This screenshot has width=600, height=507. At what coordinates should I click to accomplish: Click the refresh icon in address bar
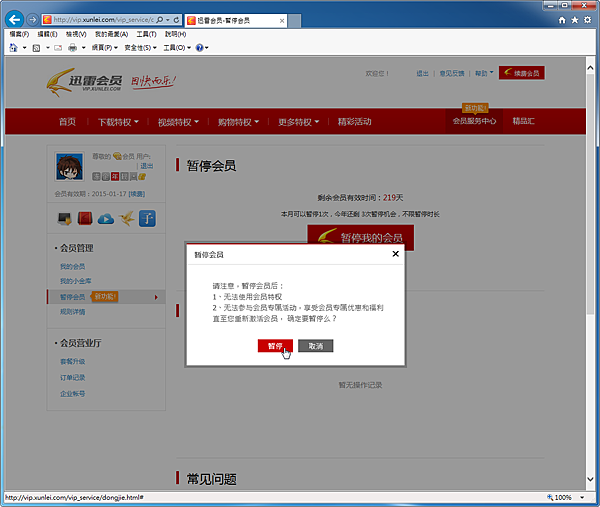(176, 20)
